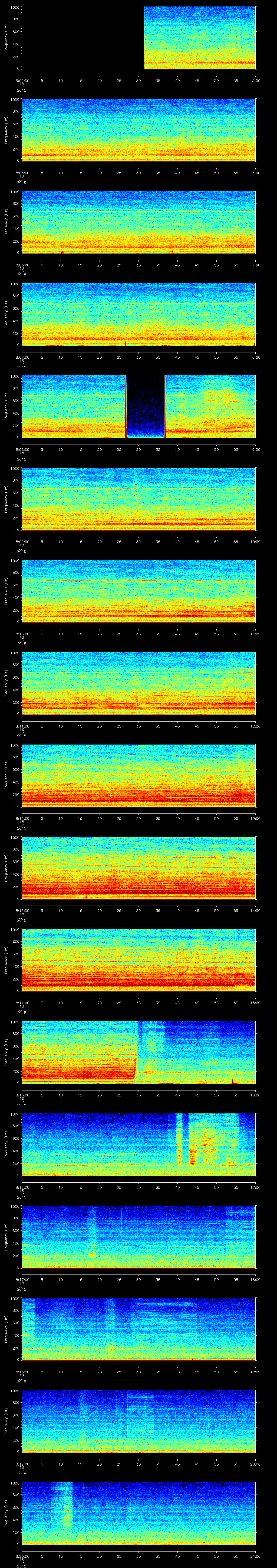Select the spectrogram panel starting at 8:06:00
The image size is (277, 1568).
138,222
